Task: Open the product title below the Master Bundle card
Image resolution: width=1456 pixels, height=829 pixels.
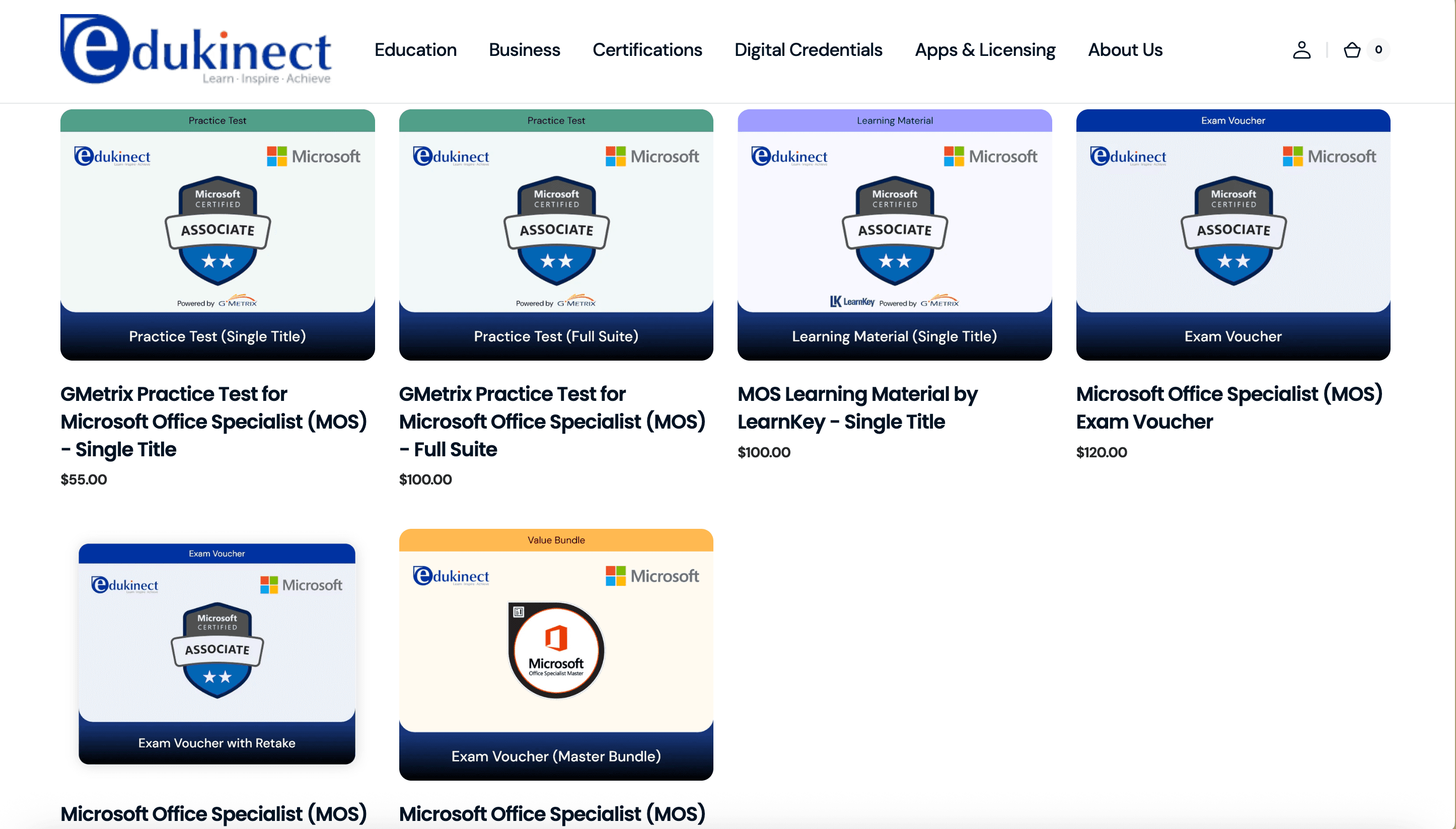Action: [x=552, y=813]
